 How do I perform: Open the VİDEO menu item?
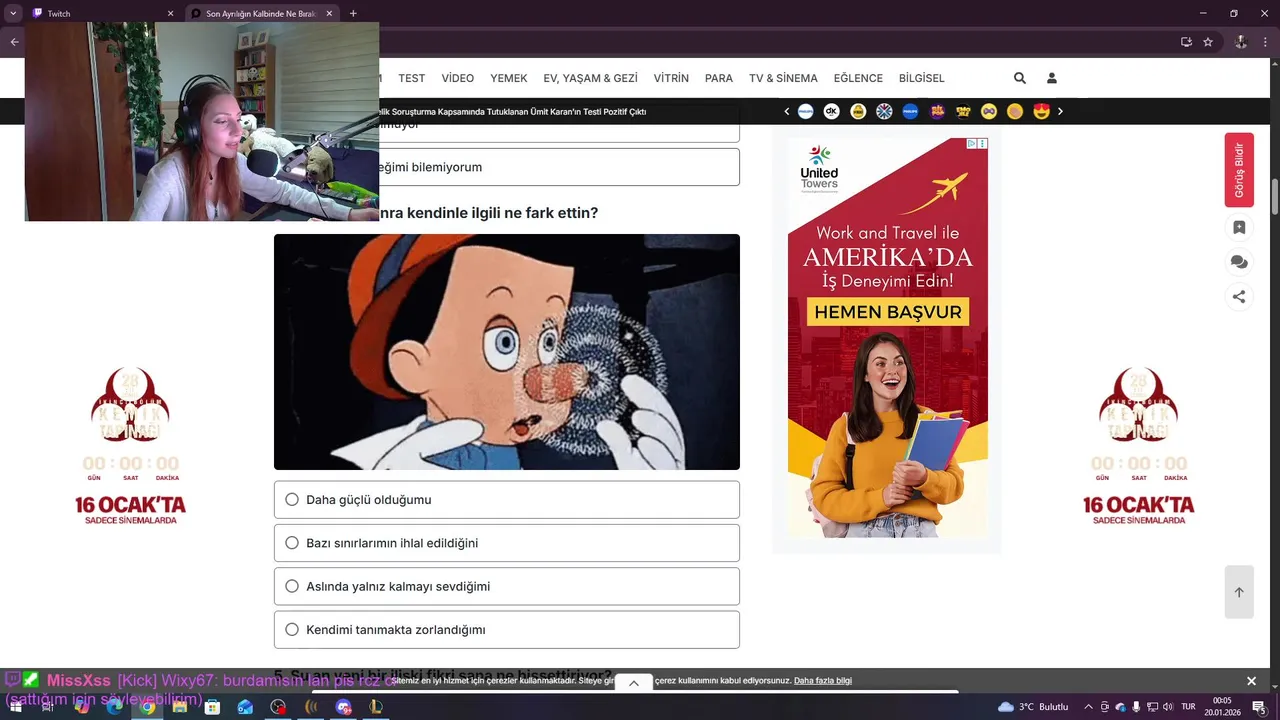[458, 78]
